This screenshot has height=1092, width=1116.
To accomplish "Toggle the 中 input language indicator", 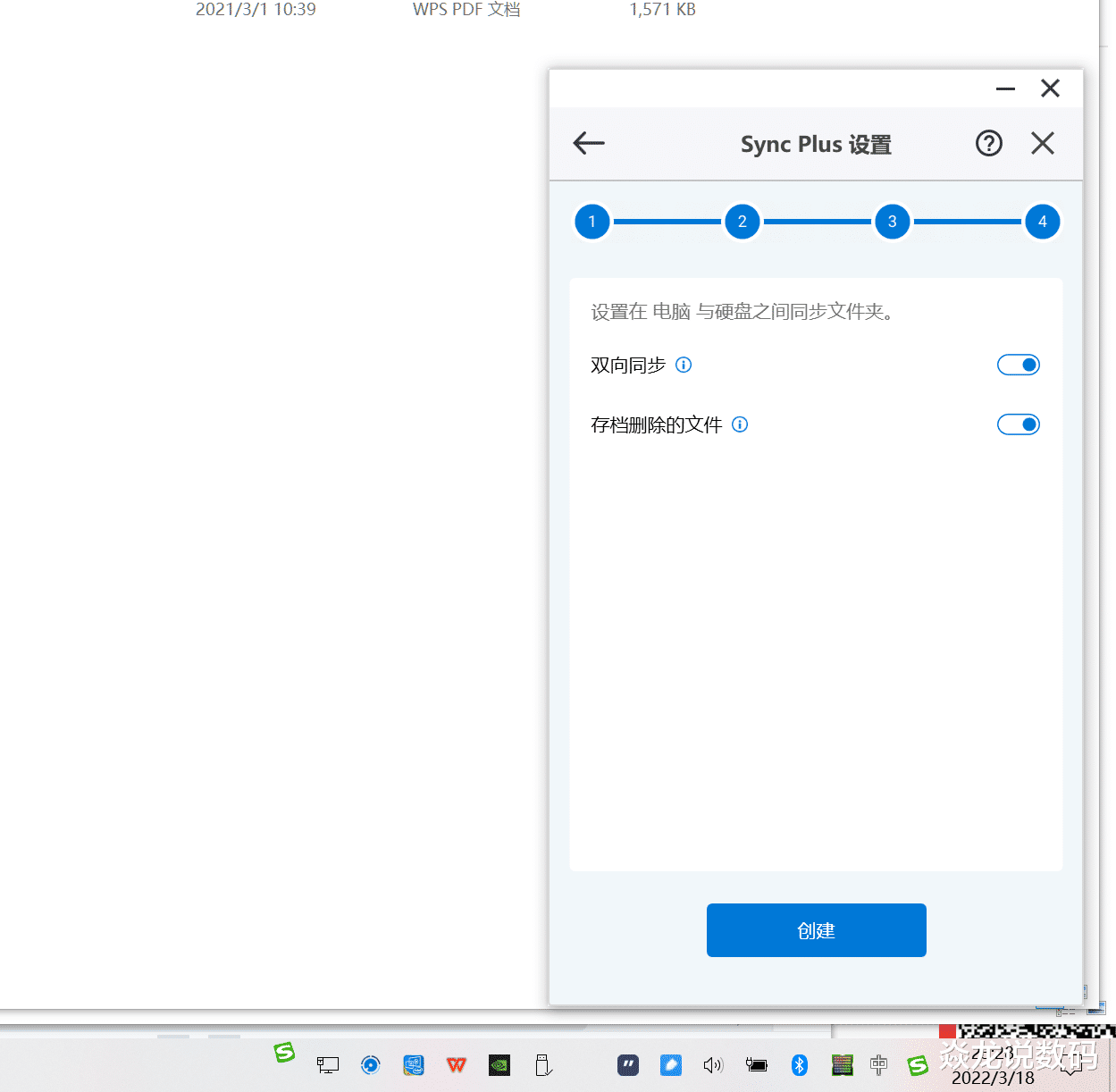I will click(x=878, y=1064).
